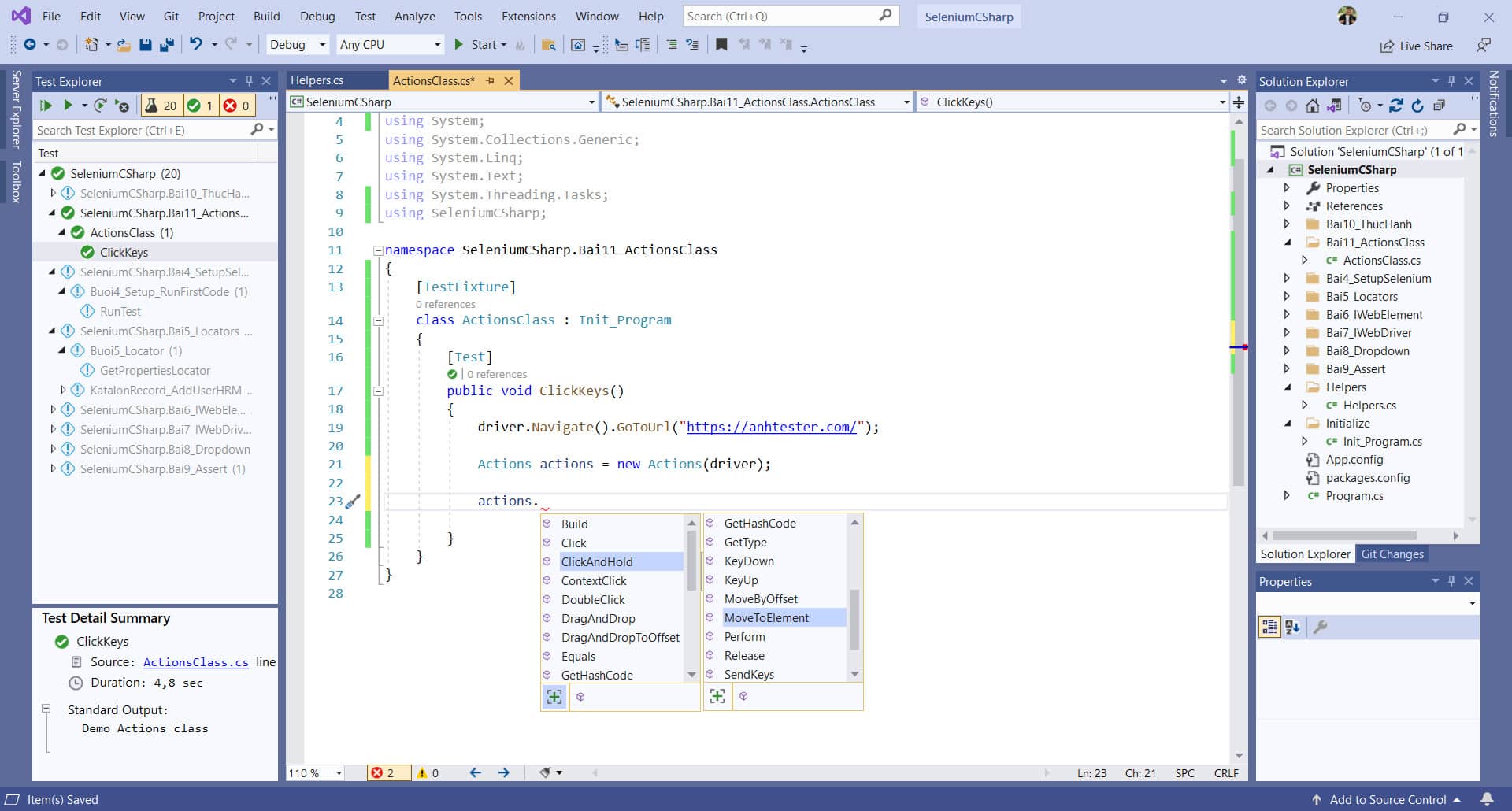This screenshot has height=811, width=1512.
Task: Click the Undo icon in the toolbar
Action: [x=195, y=45]
